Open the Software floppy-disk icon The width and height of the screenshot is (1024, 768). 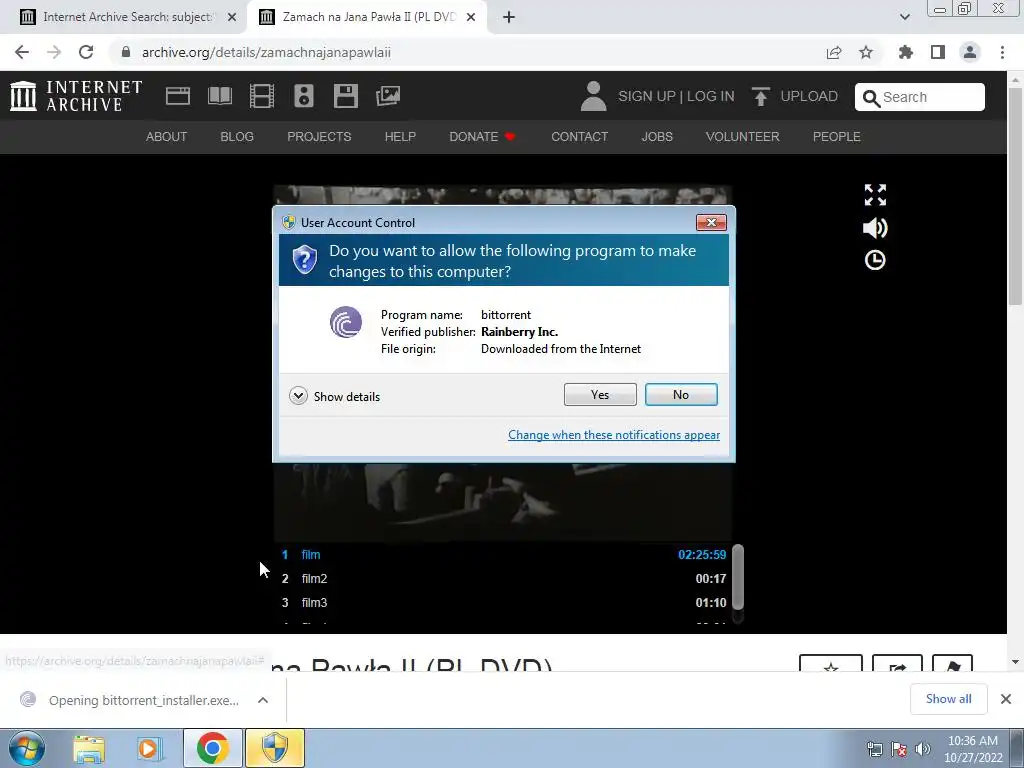click(x=345, y=96)
